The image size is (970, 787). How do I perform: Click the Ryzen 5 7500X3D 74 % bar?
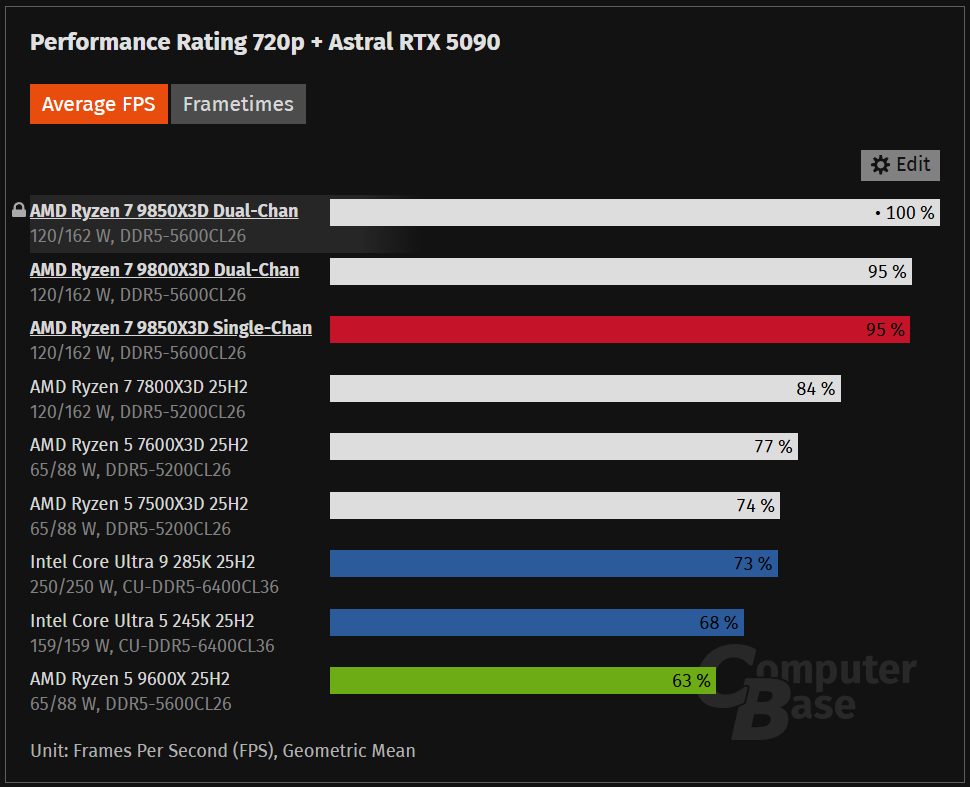[554, 505]
